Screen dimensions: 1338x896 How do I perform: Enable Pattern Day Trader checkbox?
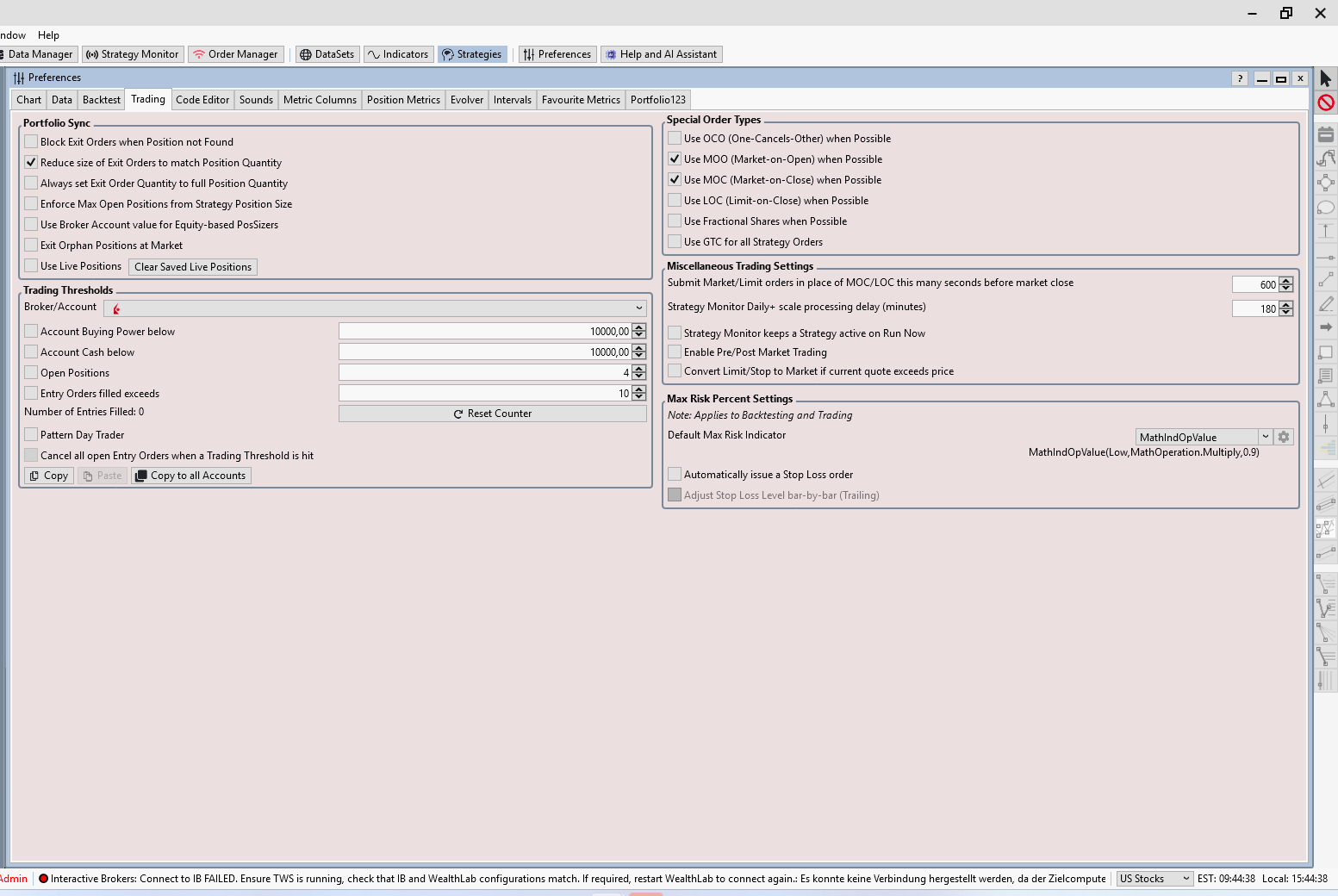[x=31, y=434]
